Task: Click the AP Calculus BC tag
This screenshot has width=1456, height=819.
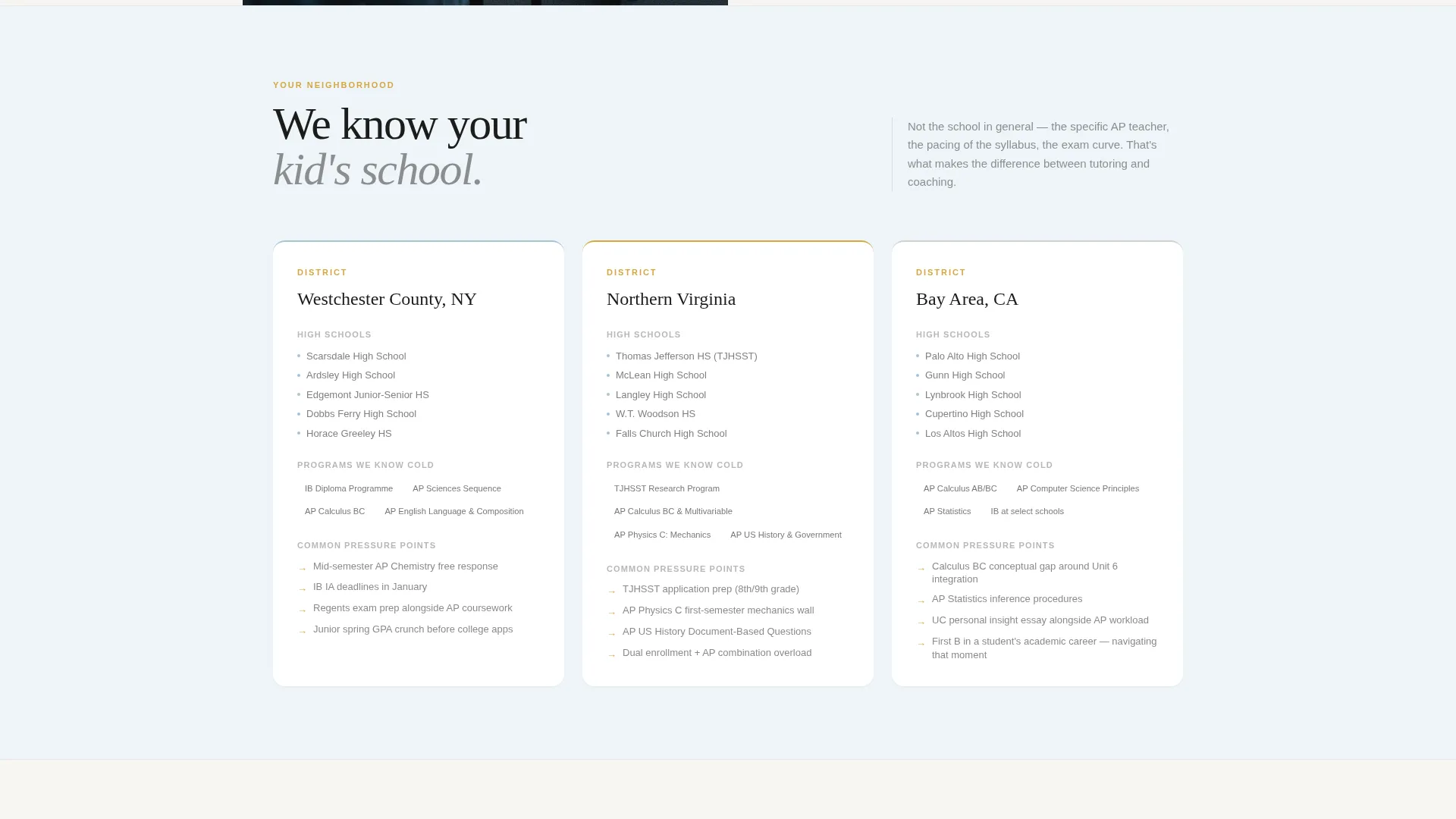Action: point(334,512)
